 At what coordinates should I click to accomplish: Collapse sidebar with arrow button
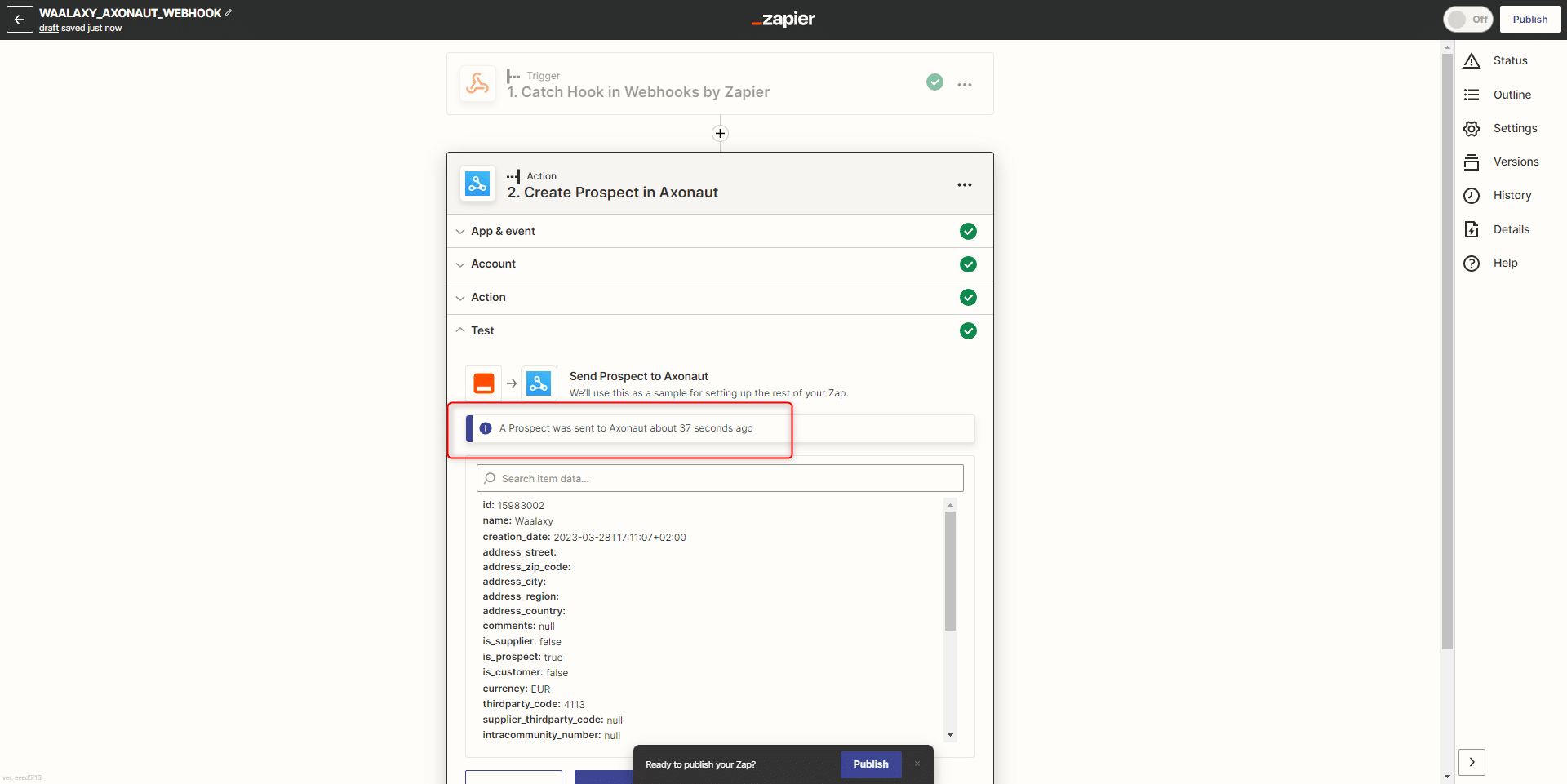[x=1472, y=762]
